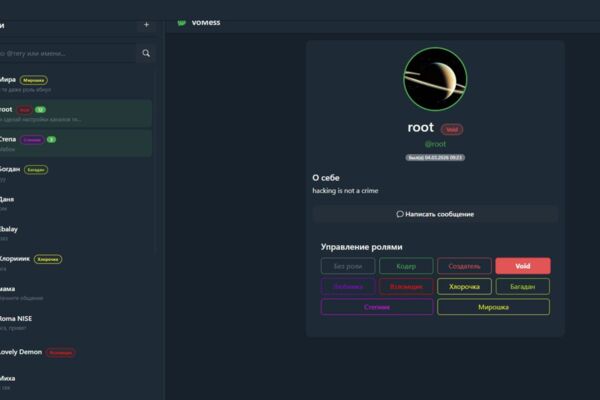
Task: Click the @root username tag
Action: 435,144
